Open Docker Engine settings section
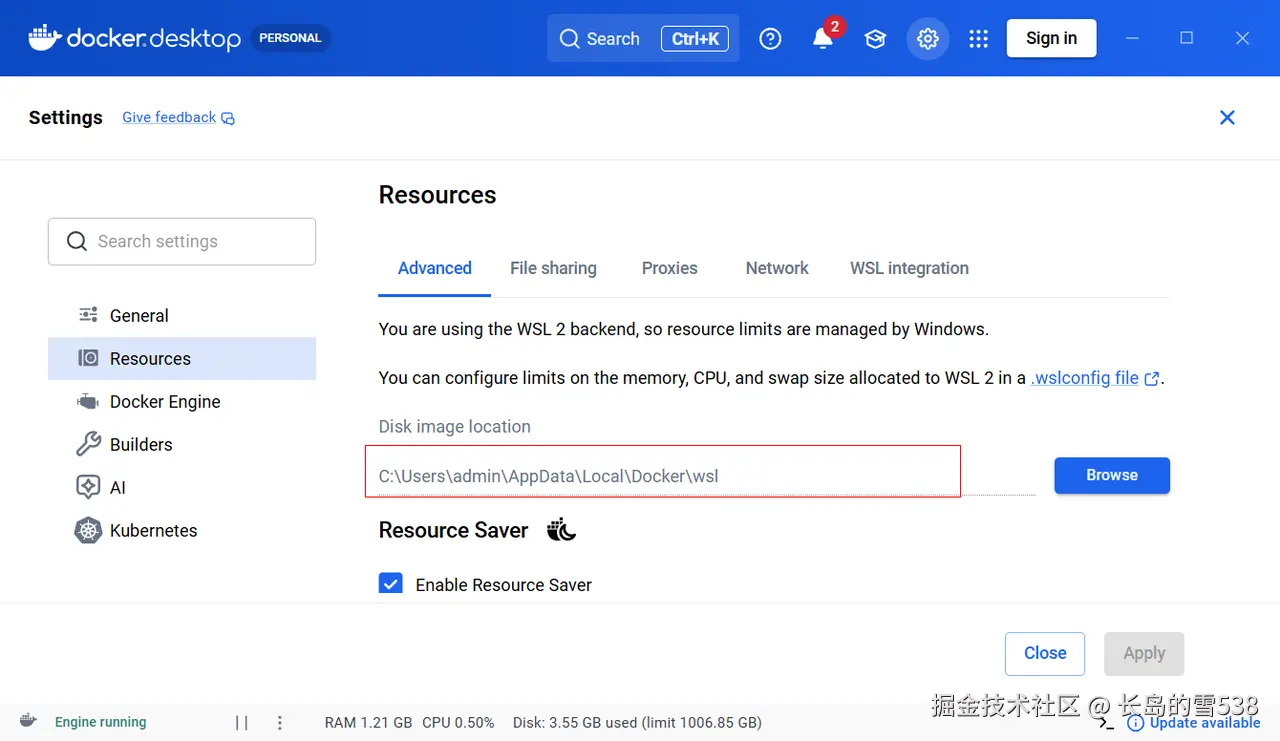This screenshot has width=1280, height=741. pos(182,401)
